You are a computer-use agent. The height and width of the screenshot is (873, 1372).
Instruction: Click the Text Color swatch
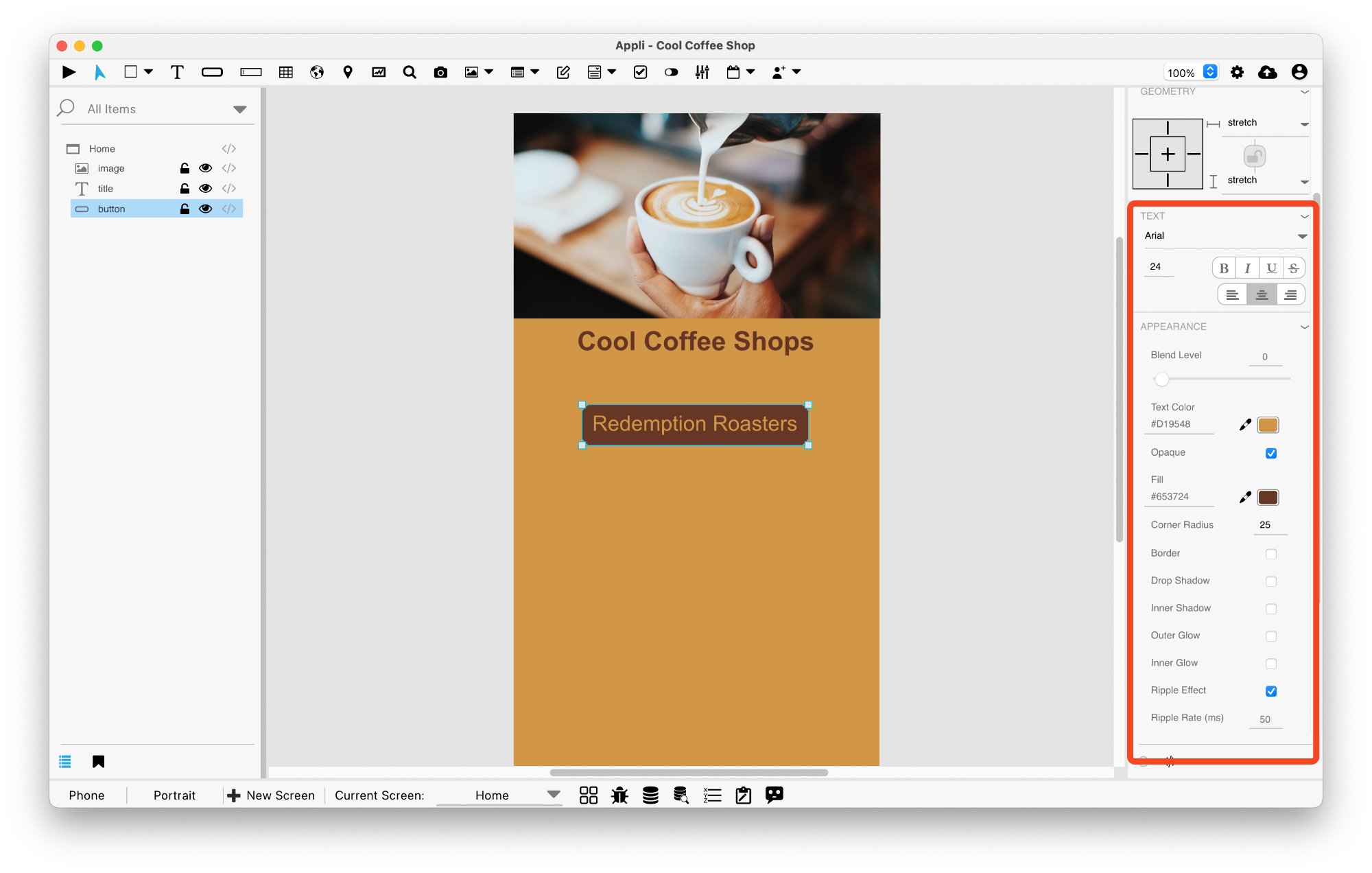point(1268,425)
